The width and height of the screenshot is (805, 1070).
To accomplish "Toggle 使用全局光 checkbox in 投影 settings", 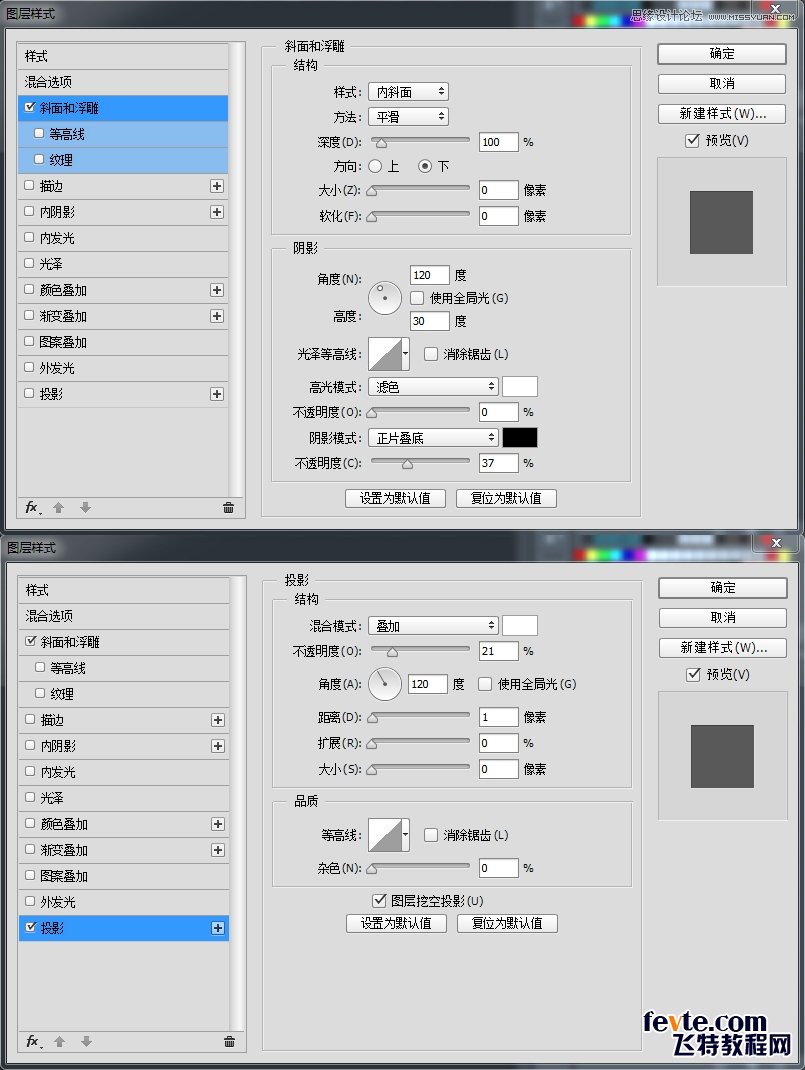I will [x=485, y=684].
